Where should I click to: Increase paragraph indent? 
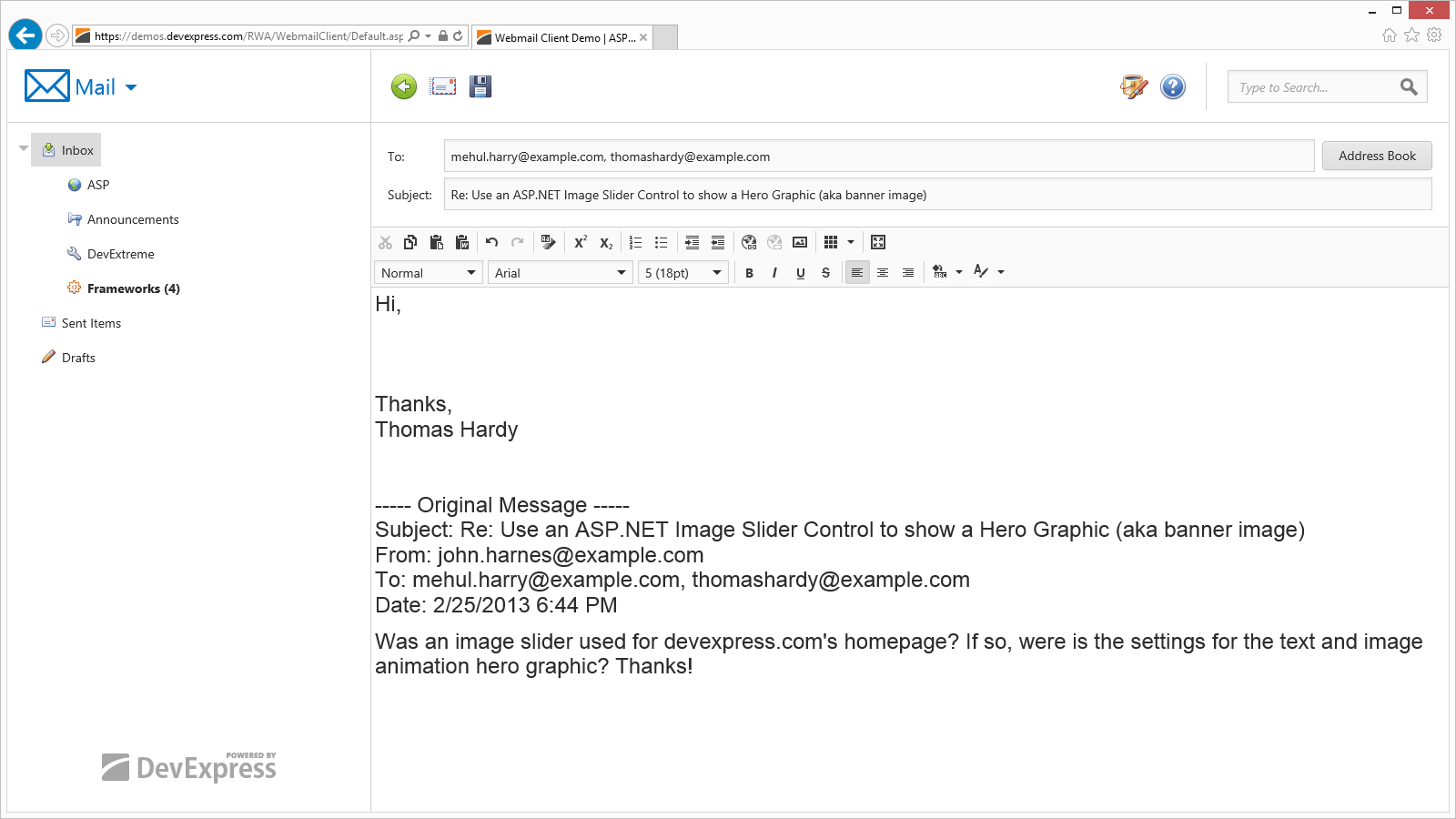click(x=693, y=242)
